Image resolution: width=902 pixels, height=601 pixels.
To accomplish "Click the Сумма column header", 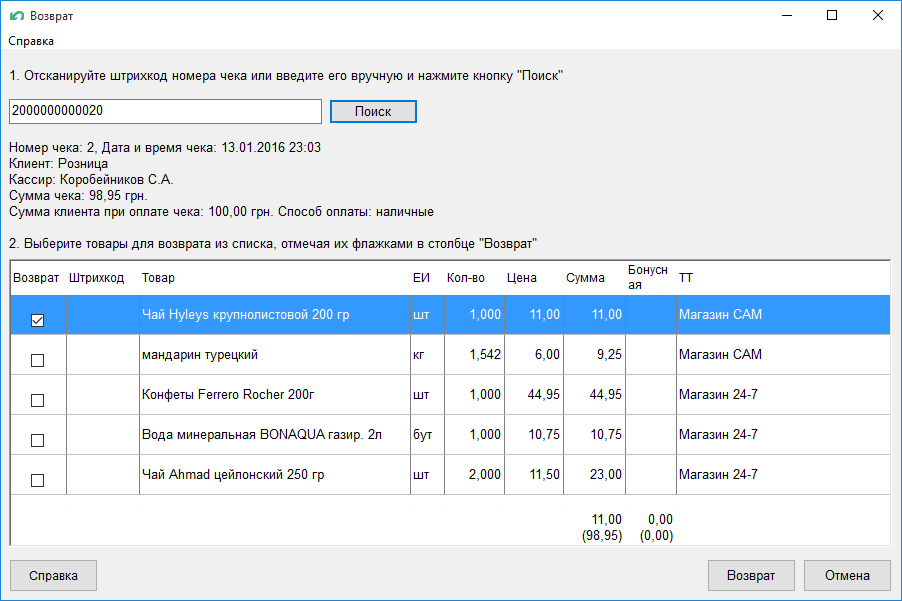I will (x=584, y=278).
